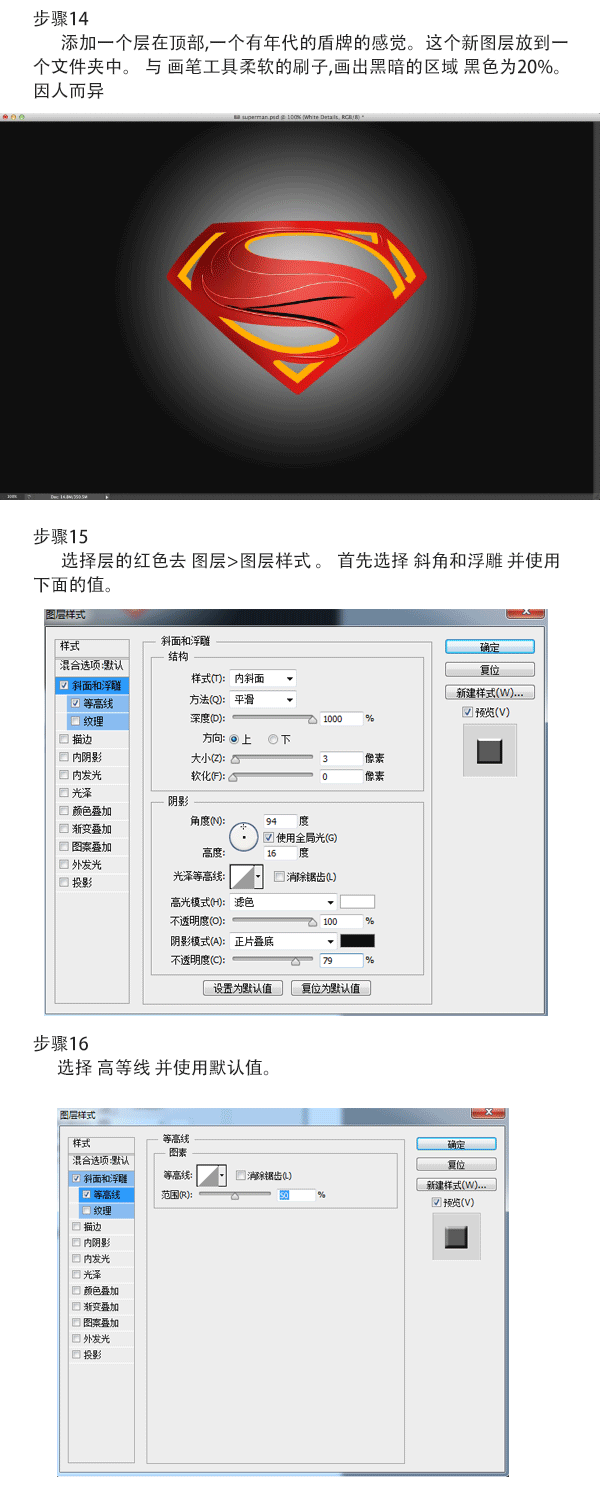
Task: Open the 高光模式 dropdown showing 滤色
Action: (x=283, y=901)
